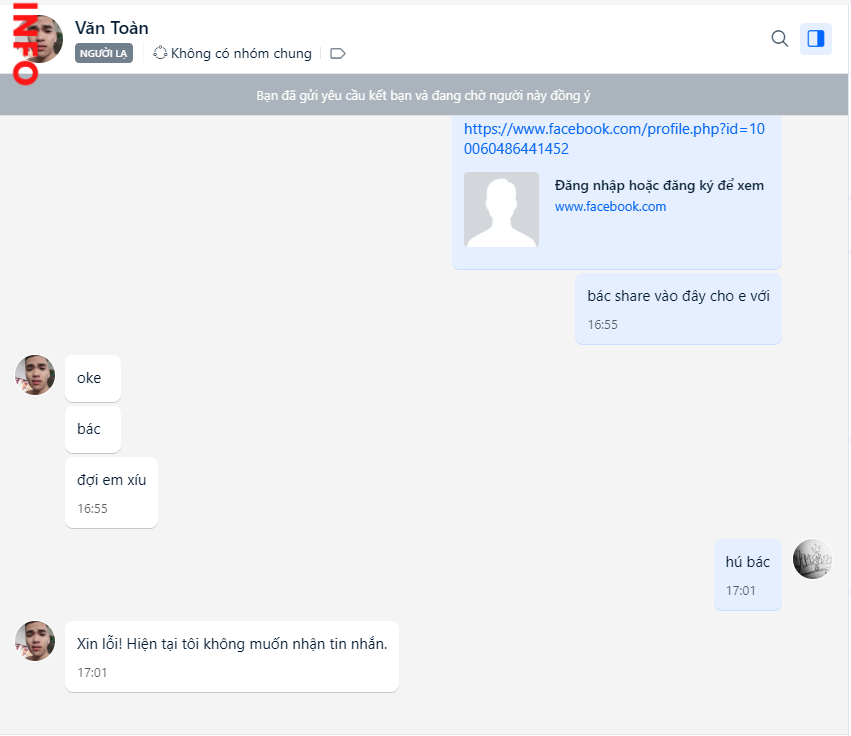Click the search messages magnifier icon
Viewport: 851px width, 736px height.
(780, 39)
